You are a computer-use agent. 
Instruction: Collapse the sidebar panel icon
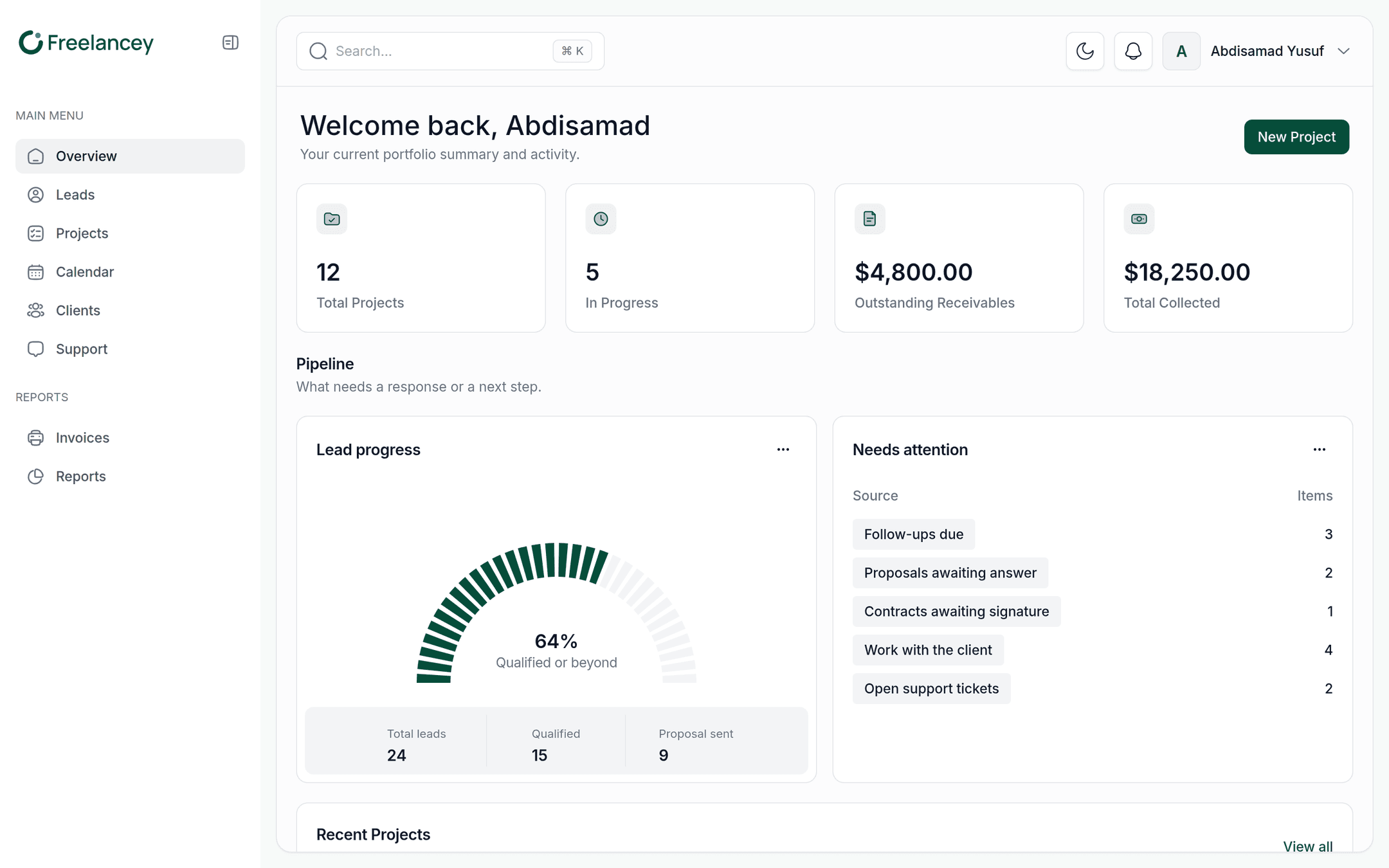pos(230,42)
